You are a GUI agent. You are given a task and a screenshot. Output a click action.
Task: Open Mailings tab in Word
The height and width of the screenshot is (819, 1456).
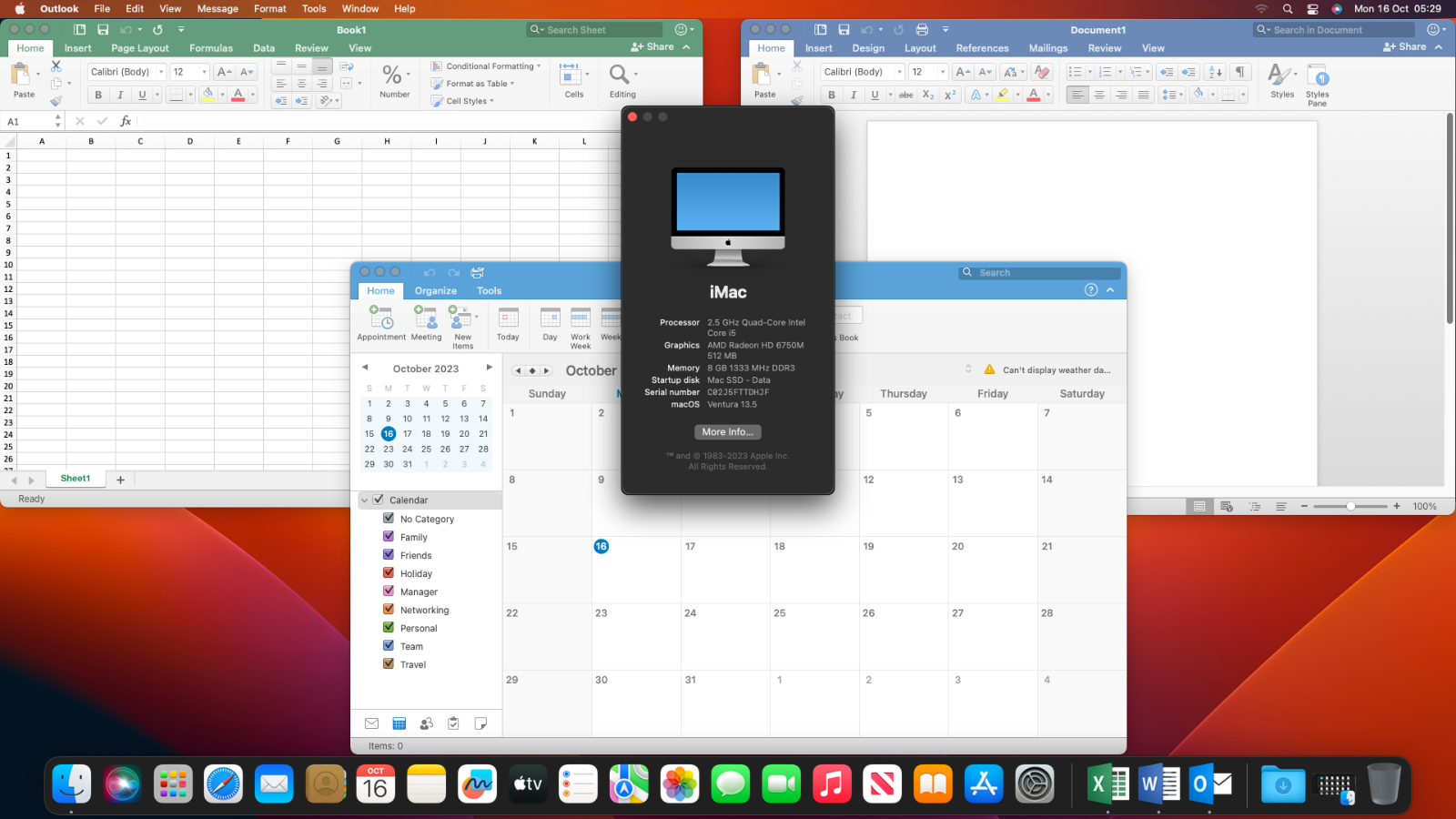[x=1048, y=48]
